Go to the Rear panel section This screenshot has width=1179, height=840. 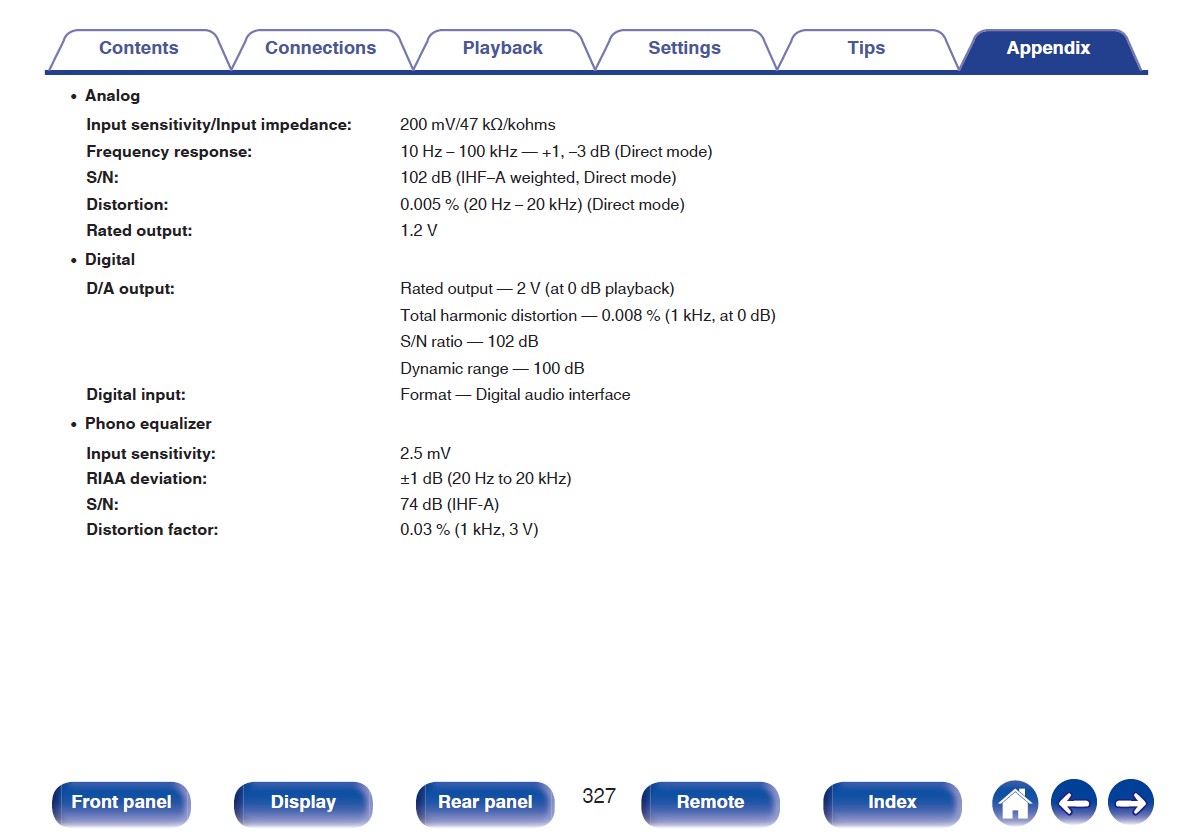pyautogui.click(x=485, y=802)
